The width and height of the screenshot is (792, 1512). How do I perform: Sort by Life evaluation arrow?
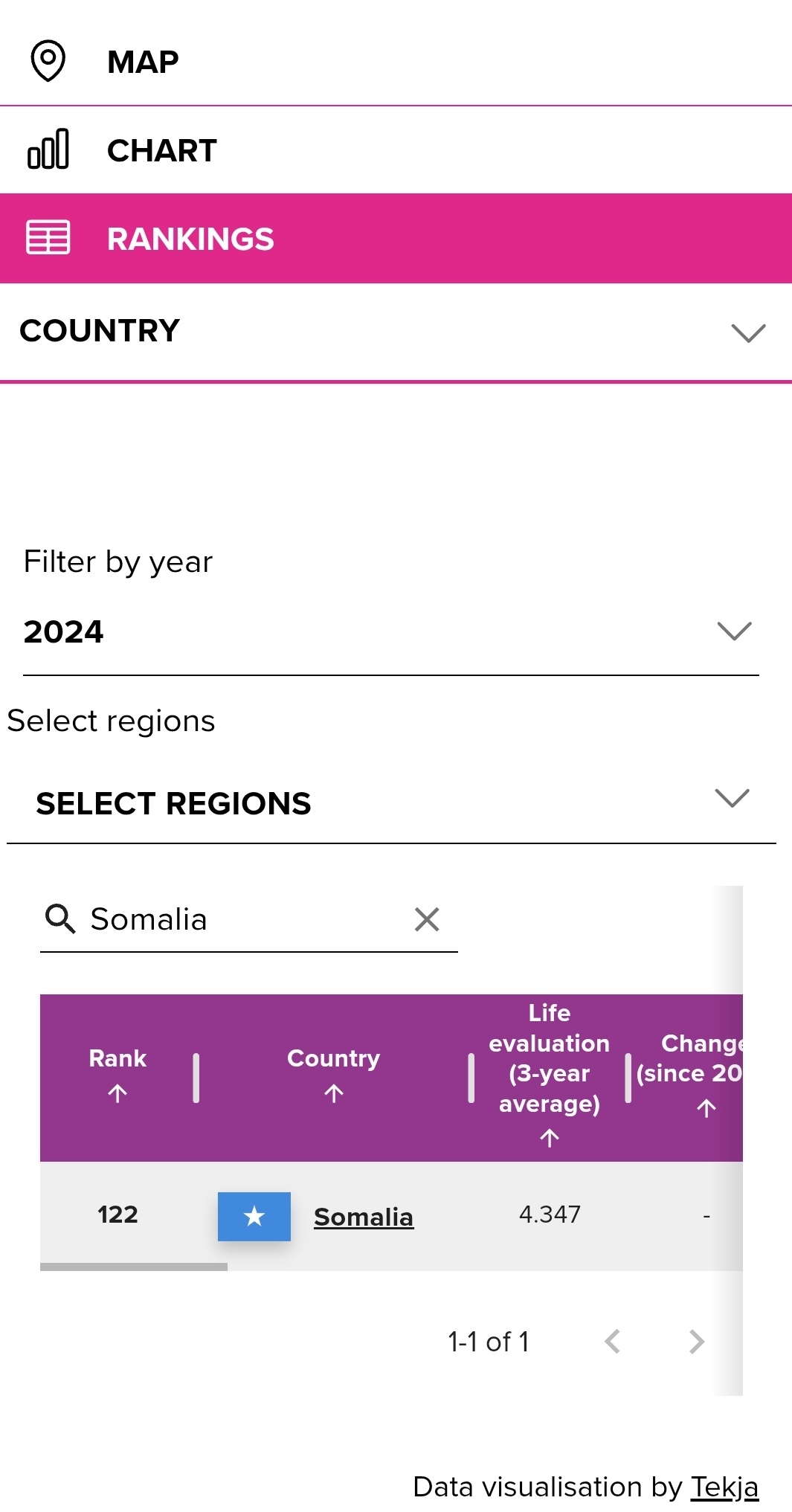pos(550,1137)
